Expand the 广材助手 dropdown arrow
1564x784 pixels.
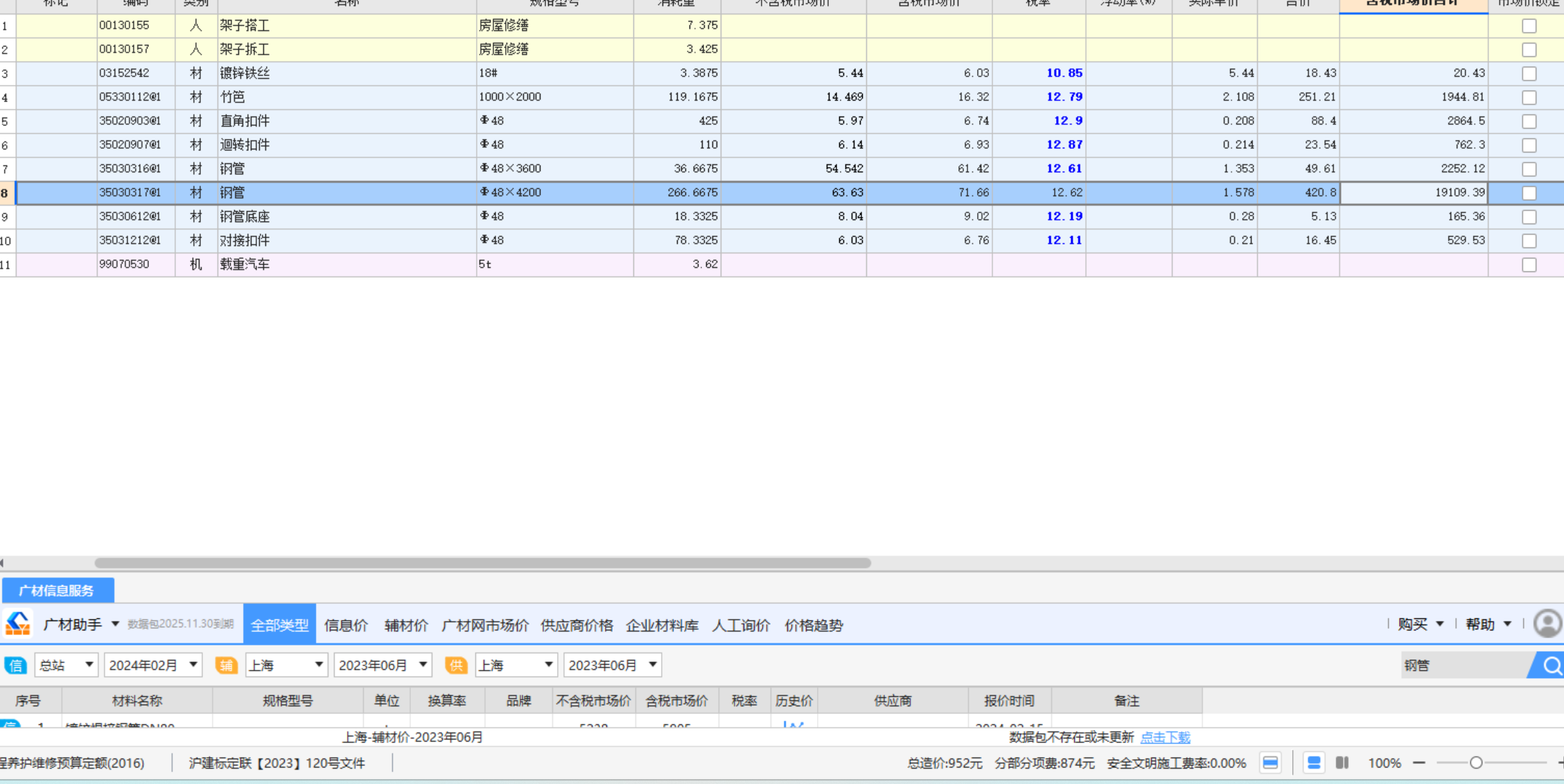[x=115, y=624]
